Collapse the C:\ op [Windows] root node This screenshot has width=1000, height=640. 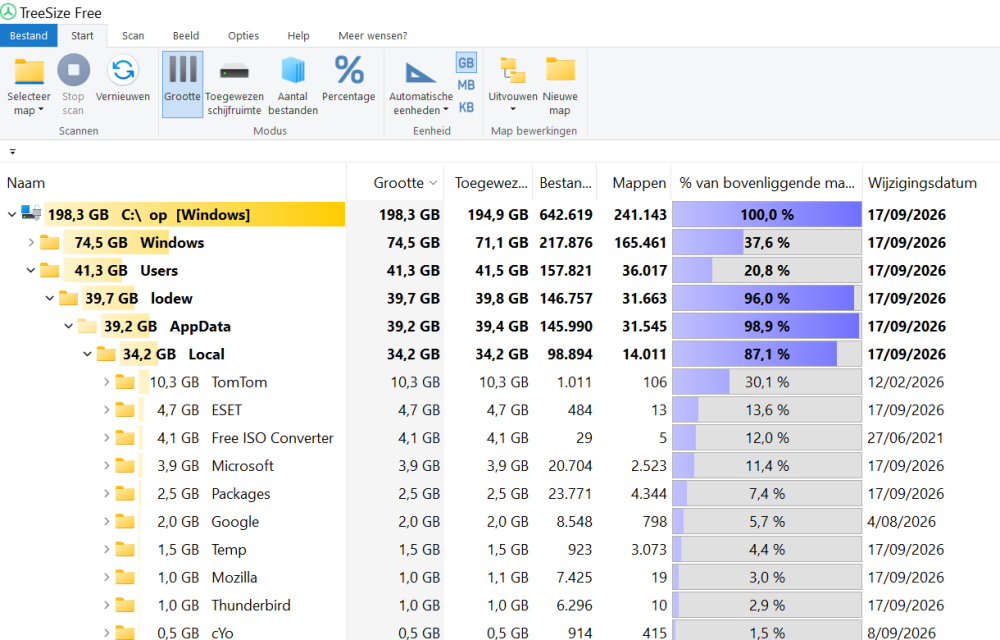click(x=11, y=214)
